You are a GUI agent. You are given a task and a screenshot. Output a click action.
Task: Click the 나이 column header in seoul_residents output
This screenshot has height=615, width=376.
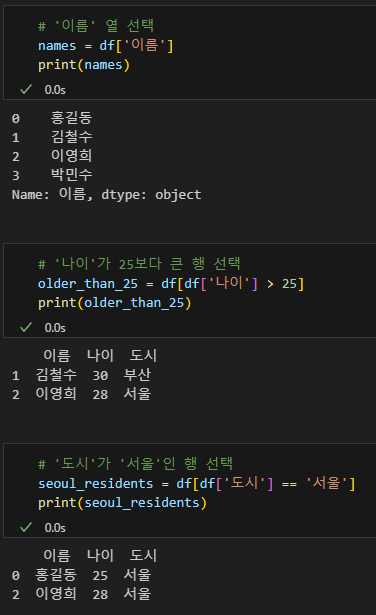point(100,555)
